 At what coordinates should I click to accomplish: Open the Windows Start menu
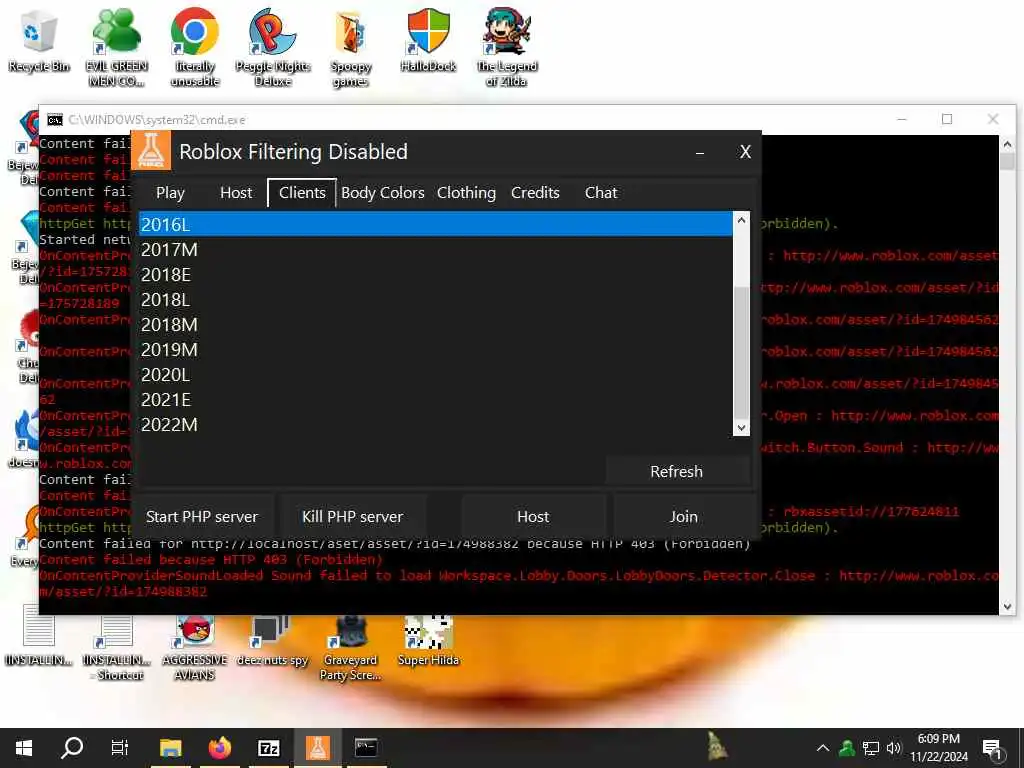(x=24, y=748)
